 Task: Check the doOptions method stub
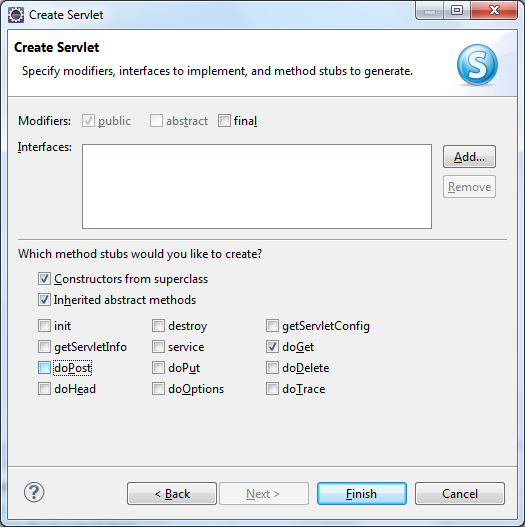pyautogui.click(x=158, y=389)
